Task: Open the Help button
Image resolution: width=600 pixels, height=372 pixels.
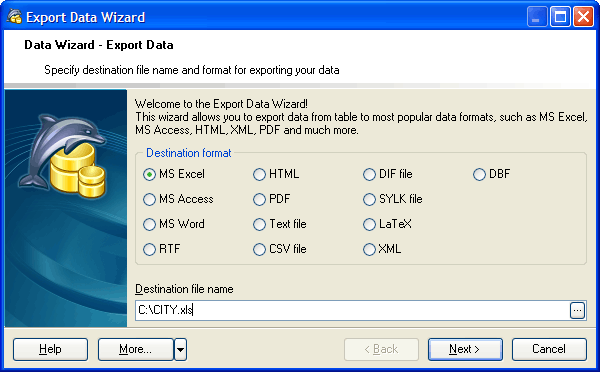Action: [50, 349]
